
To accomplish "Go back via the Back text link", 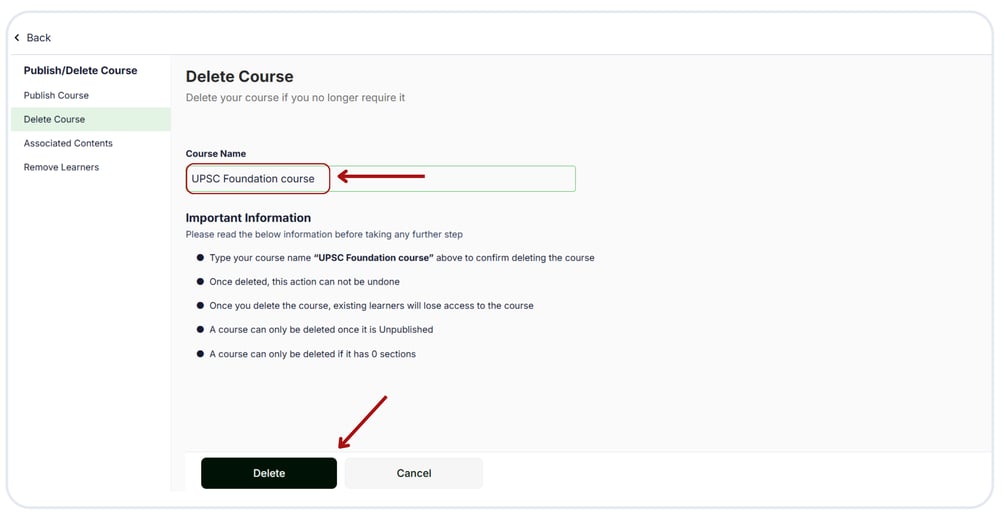I will [x=38, y=38].
